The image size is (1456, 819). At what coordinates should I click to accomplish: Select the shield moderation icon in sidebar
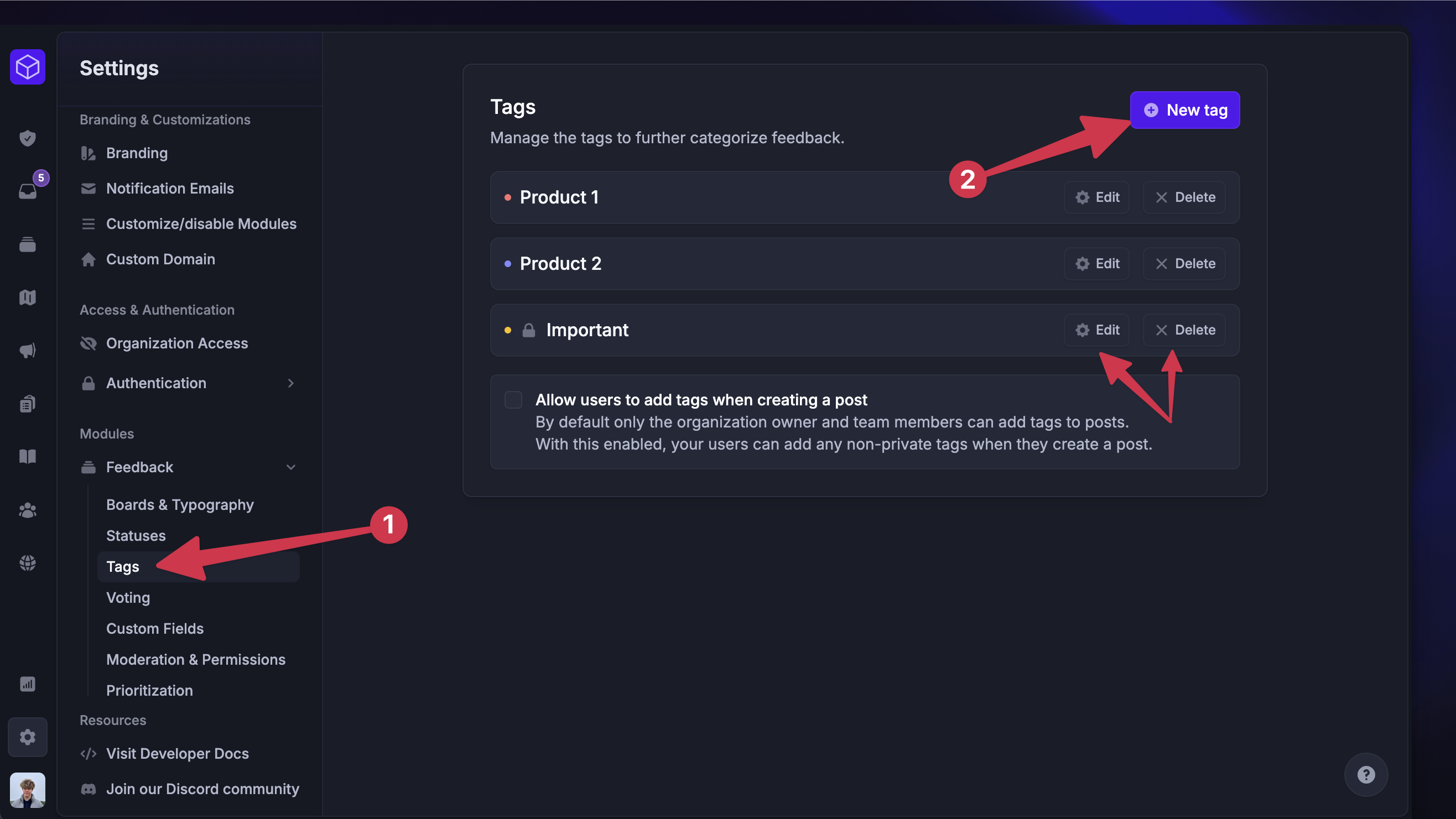tap(27, 138)
